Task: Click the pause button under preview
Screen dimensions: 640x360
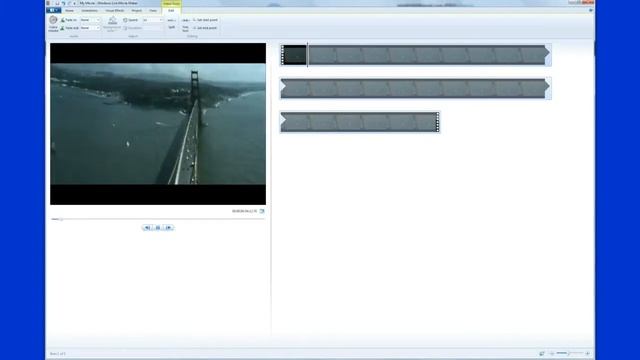Action: point(158,228)
